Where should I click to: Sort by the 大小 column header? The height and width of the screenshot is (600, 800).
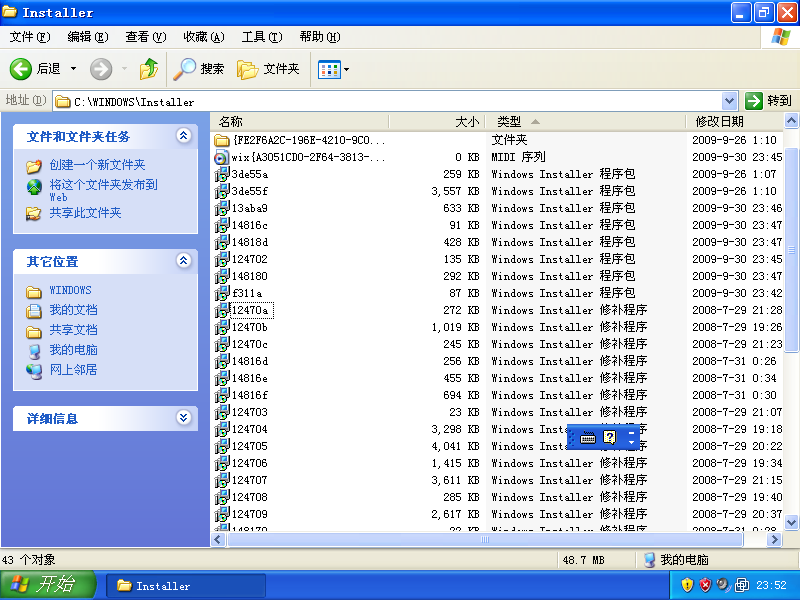click(x=437, y=121)
